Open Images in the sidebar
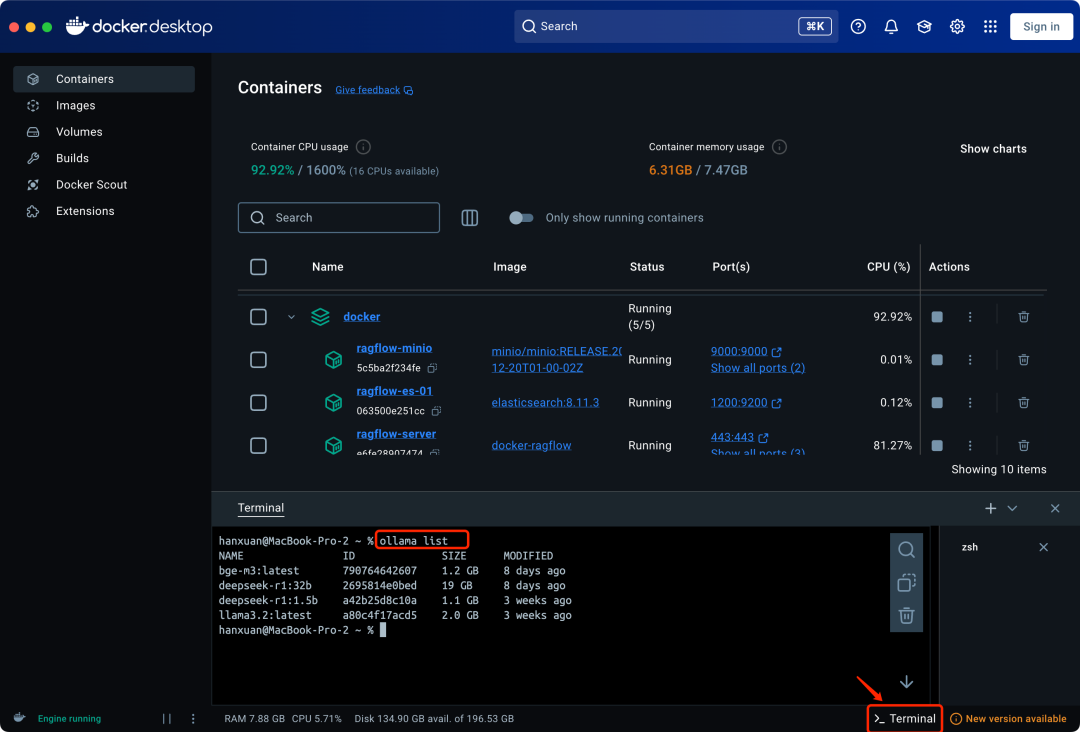The image size is (1080, 732). click(104, 105)
